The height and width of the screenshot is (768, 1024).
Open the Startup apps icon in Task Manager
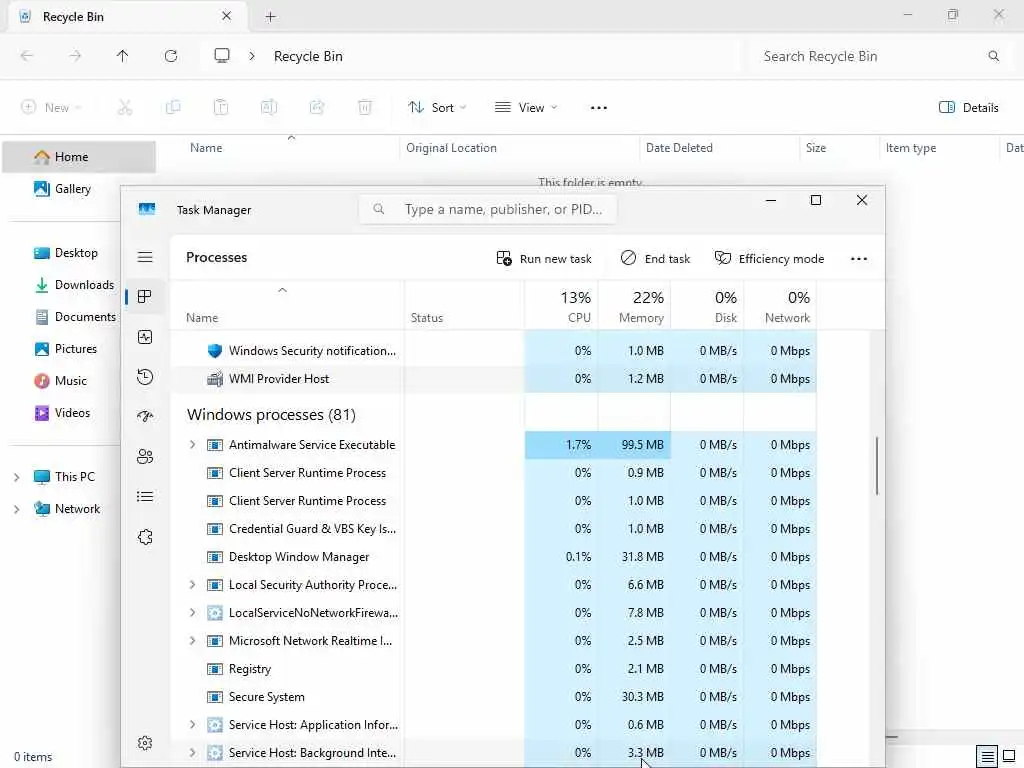pos(145,417)
